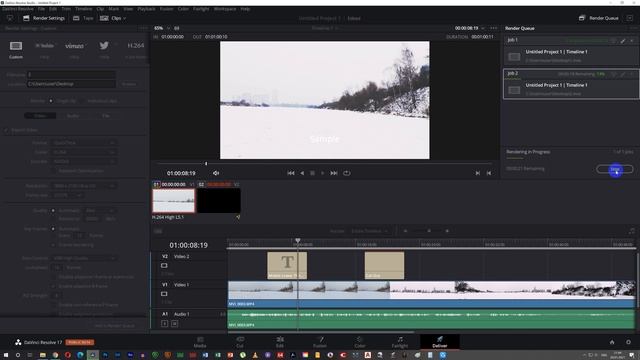
Task: Switch to the Video settings tab
Action: point(40,116)
